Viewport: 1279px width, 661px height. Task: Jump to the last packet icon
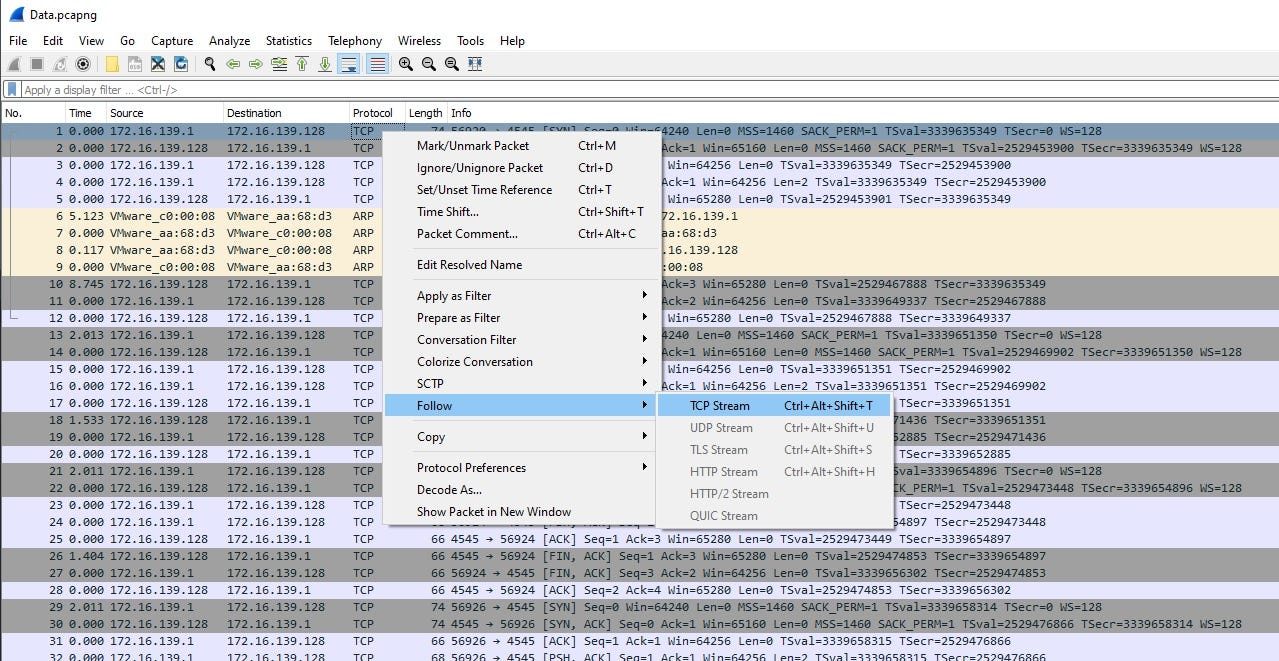pyautogui.click(x=325, y=64)
